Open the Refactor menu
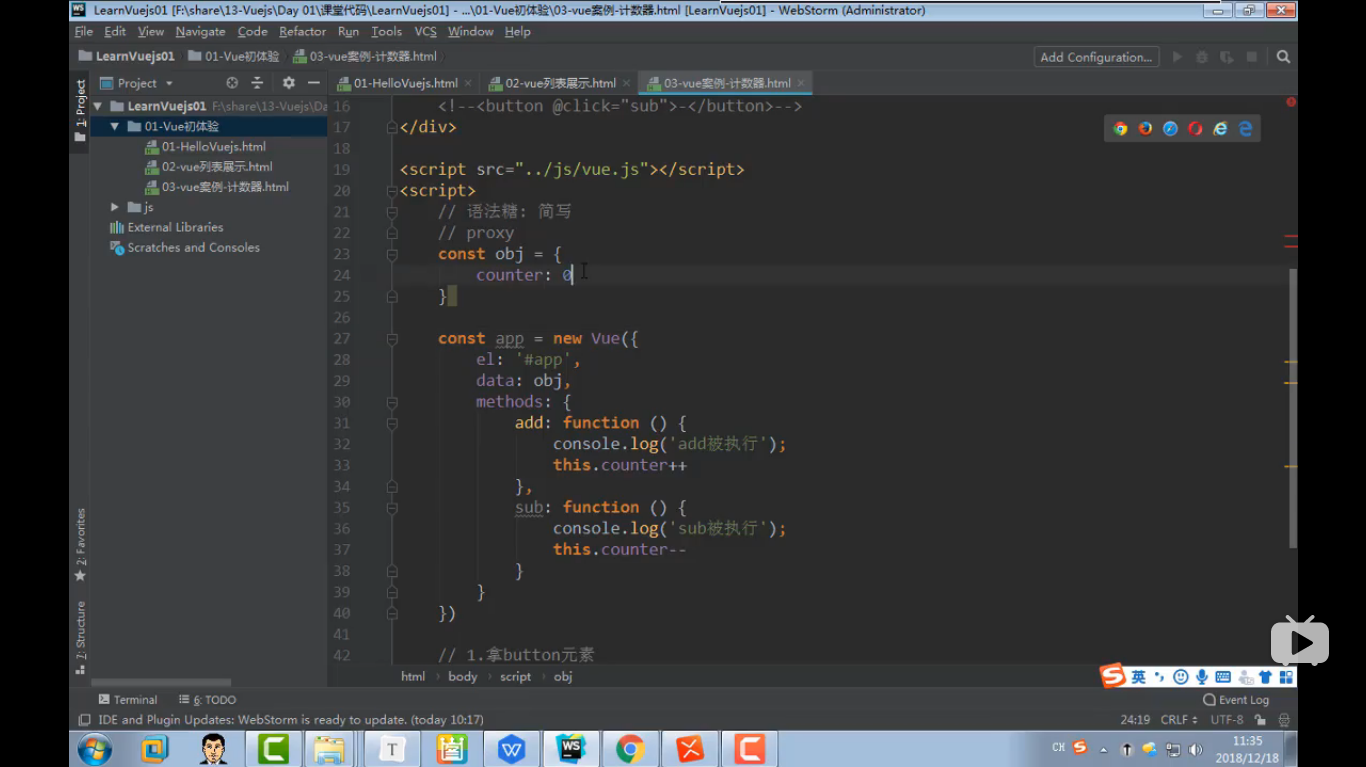 [x=302, y=32]
